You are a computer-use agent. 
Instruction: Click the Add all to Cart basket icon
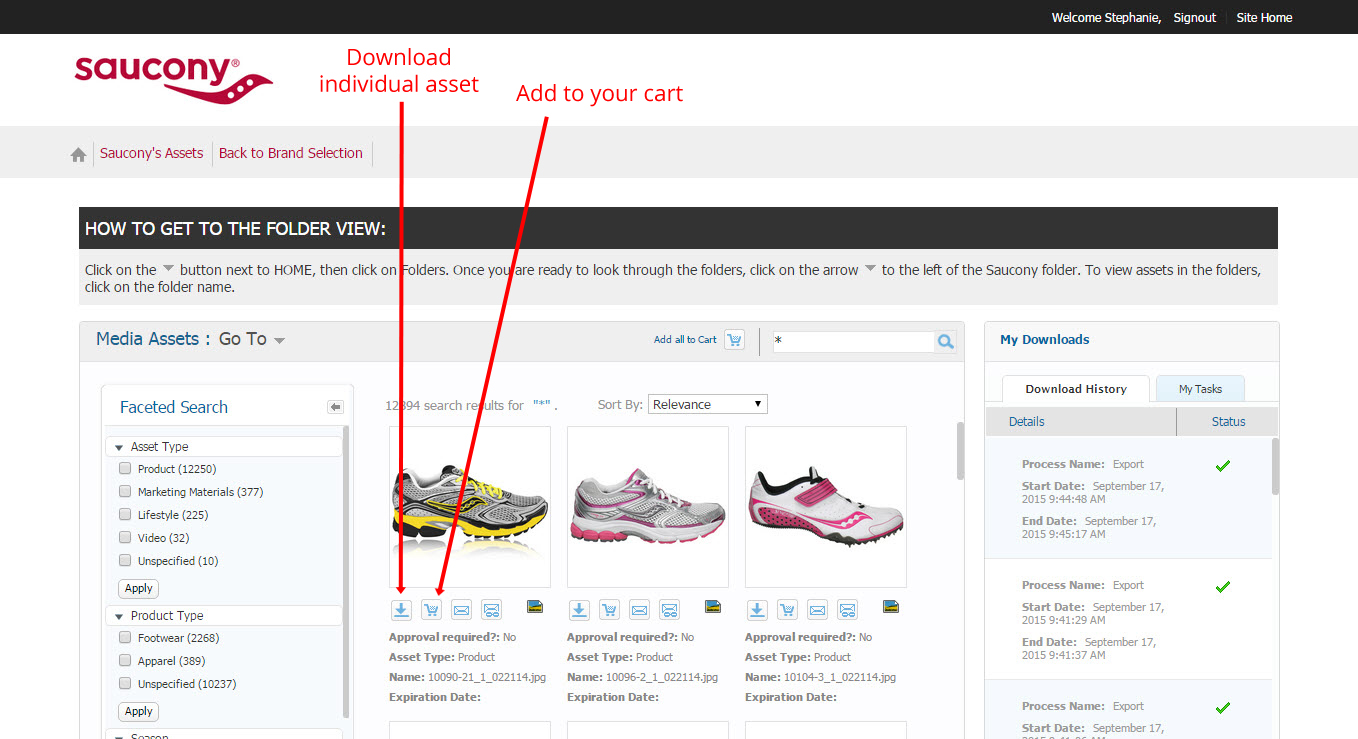(x=735, y=340)
